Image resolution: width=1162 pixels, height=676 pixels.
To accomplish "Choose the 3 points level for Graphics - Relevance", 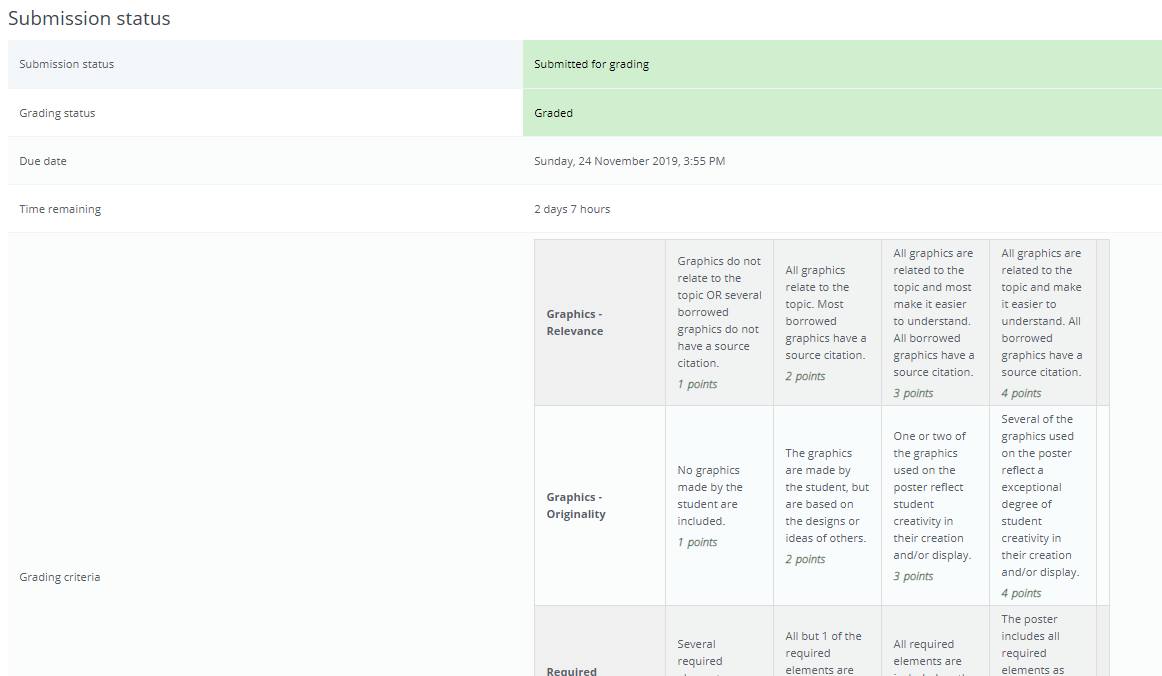I will [935, 322].
